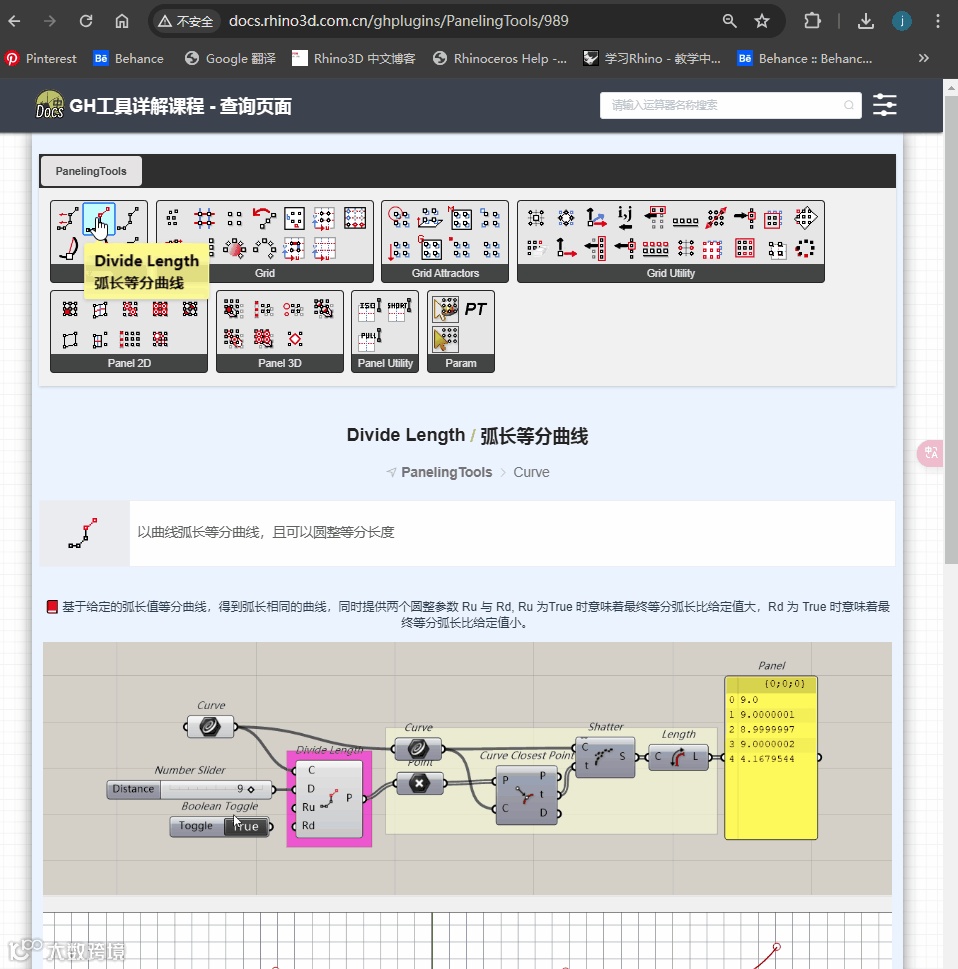Open the PanelingTools breadcrumb link
Screen dimensions: 958x969
click(x=446, y=472)
